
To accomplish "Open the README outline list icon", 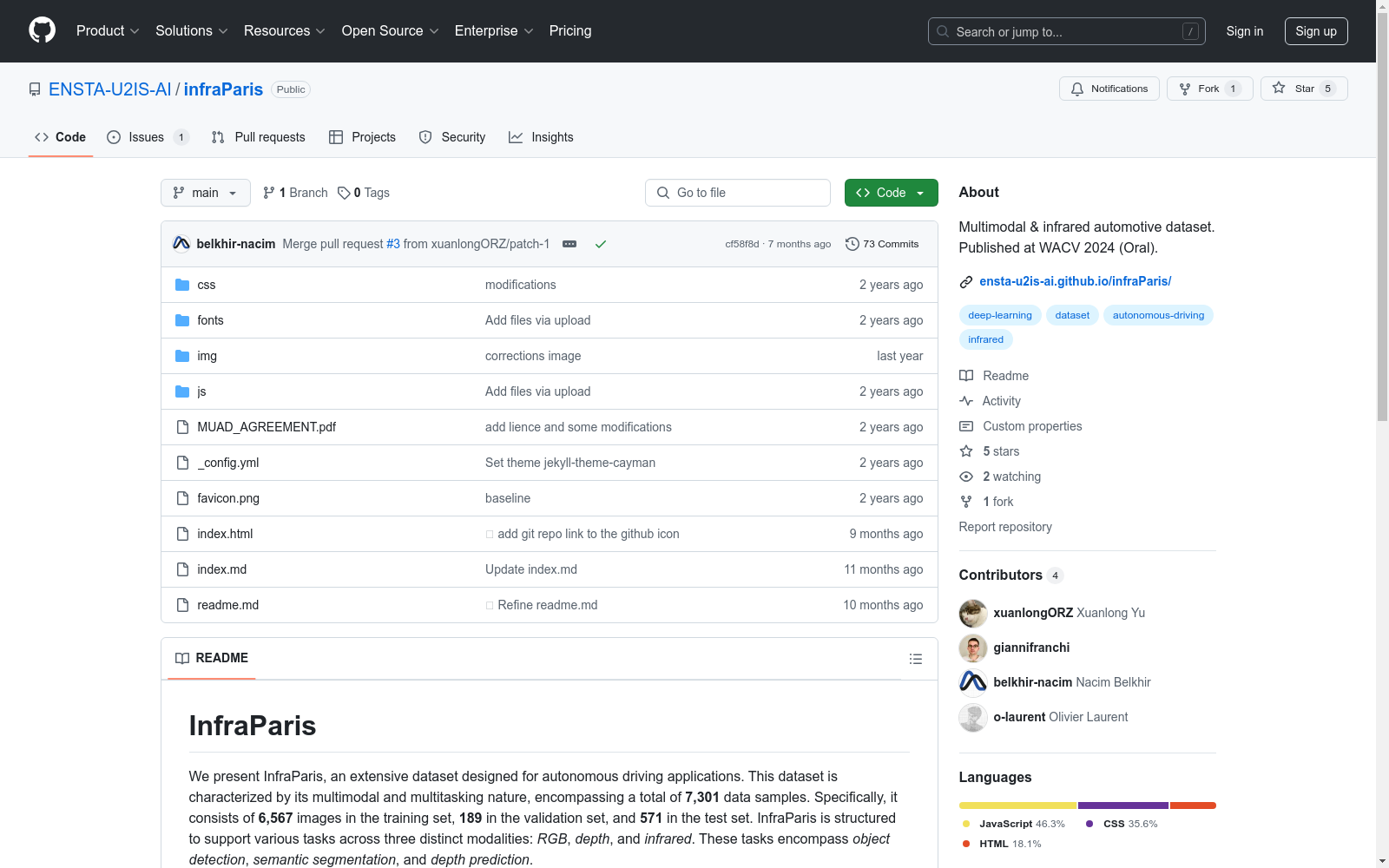I will [915, 659].
